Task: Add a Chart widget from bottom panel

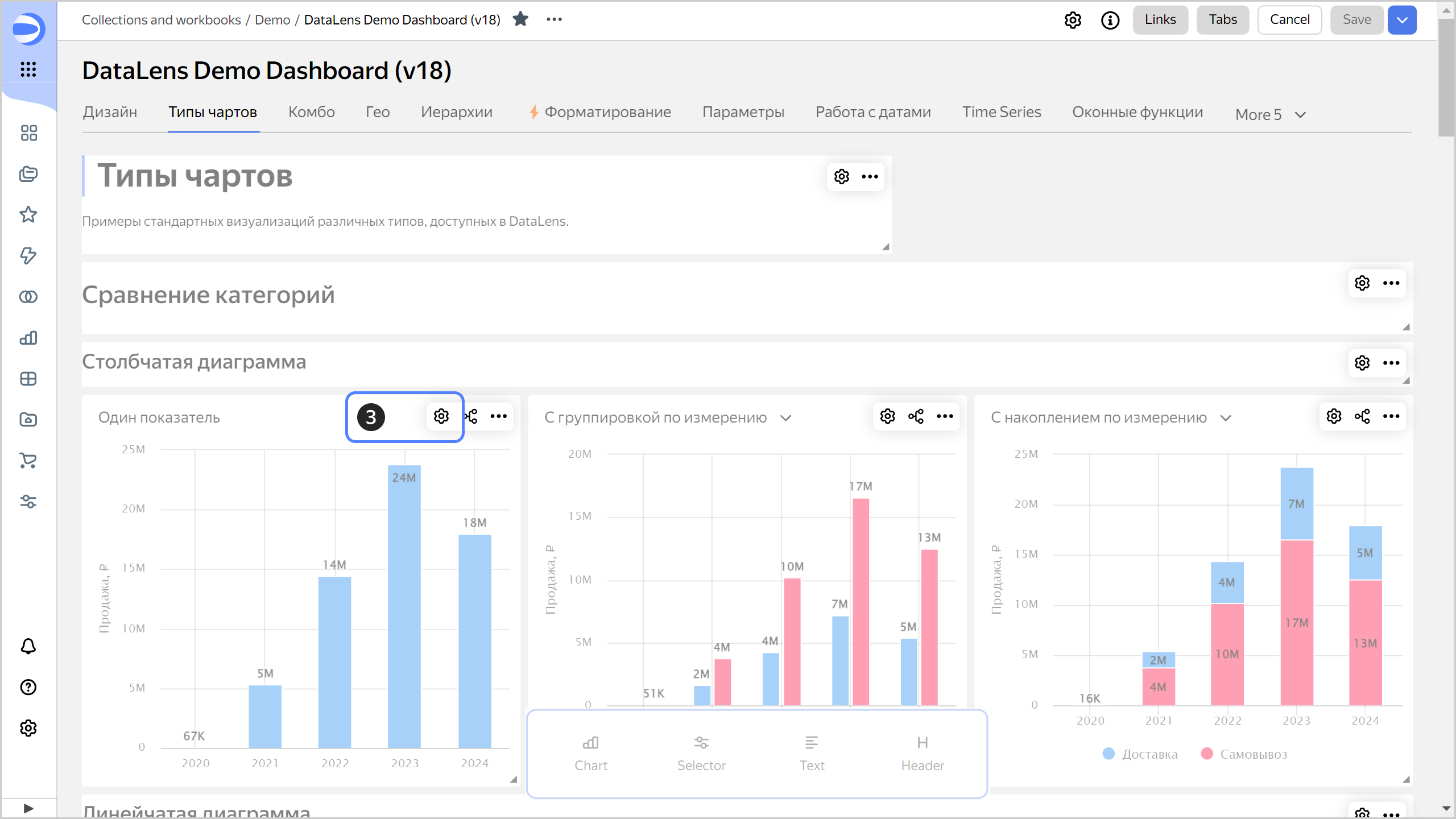Action: click(591, 753)
